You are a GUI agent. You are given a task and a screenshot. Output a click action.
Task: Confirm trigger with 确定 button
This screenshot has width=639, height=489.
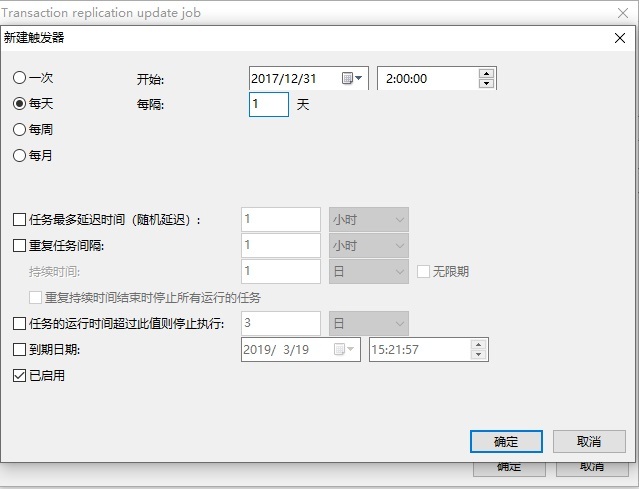[x=506, y=441]
